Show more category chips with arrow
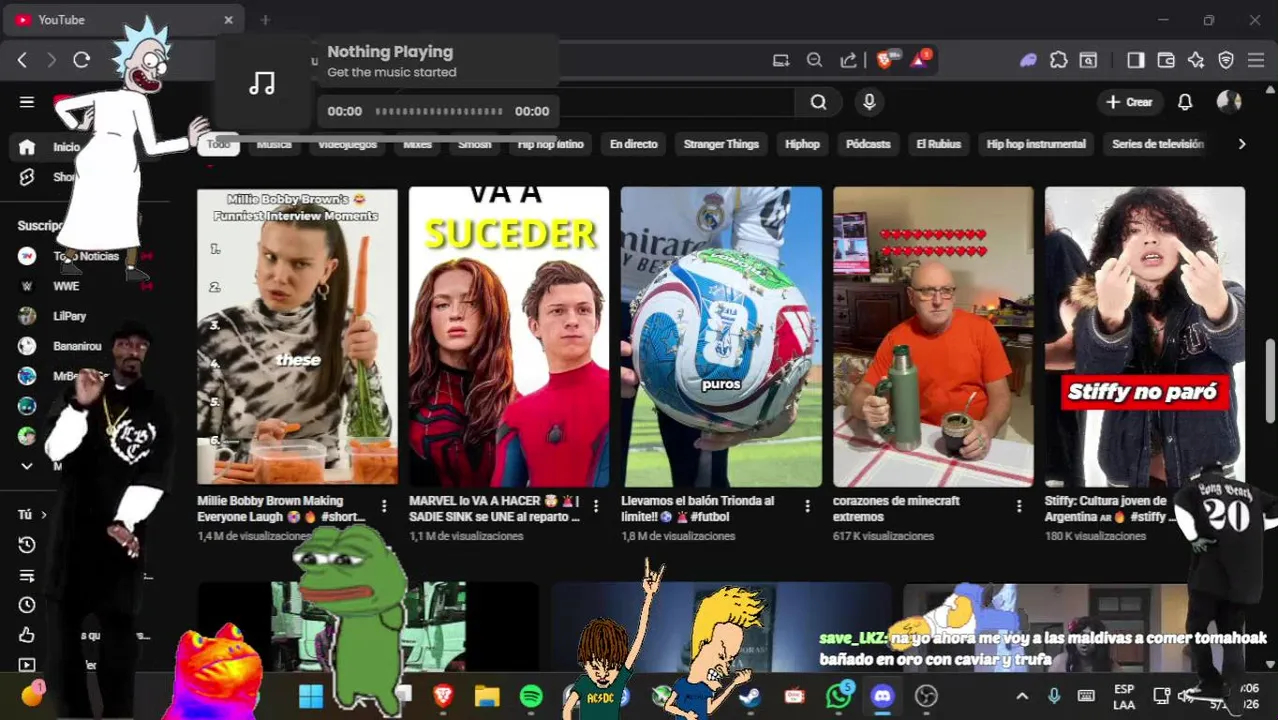This screenshot has height=720, width=1278. coord(1242,144)
